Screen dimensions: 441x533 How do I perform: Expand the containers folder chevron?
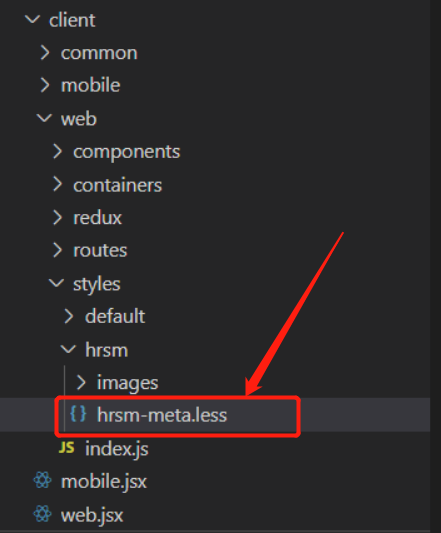57,185
